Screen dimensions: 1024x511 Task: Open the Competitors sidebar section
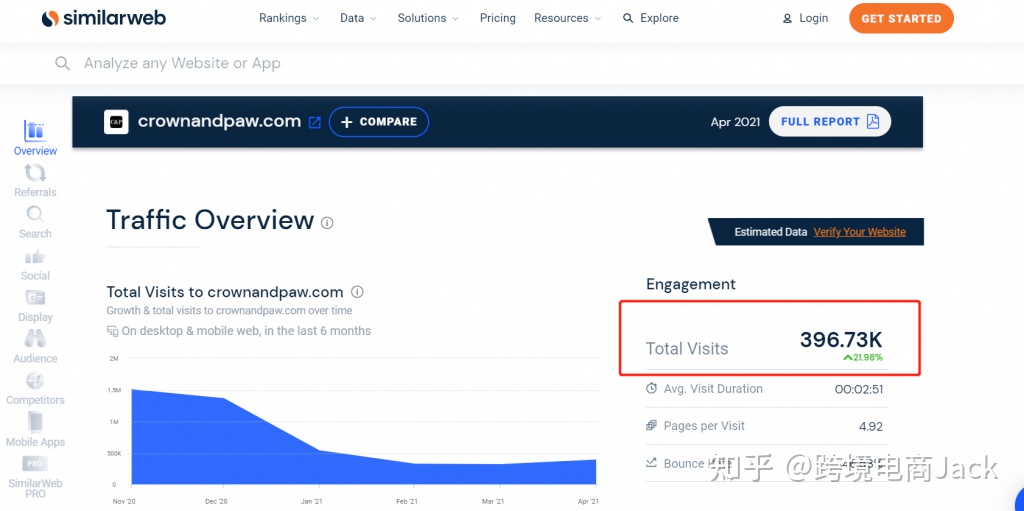(x=35, y=389)
